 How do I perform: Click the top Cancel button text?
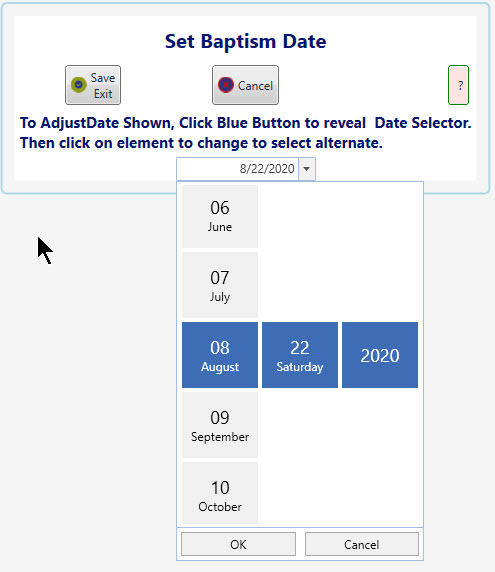click(x=255, y=86)
